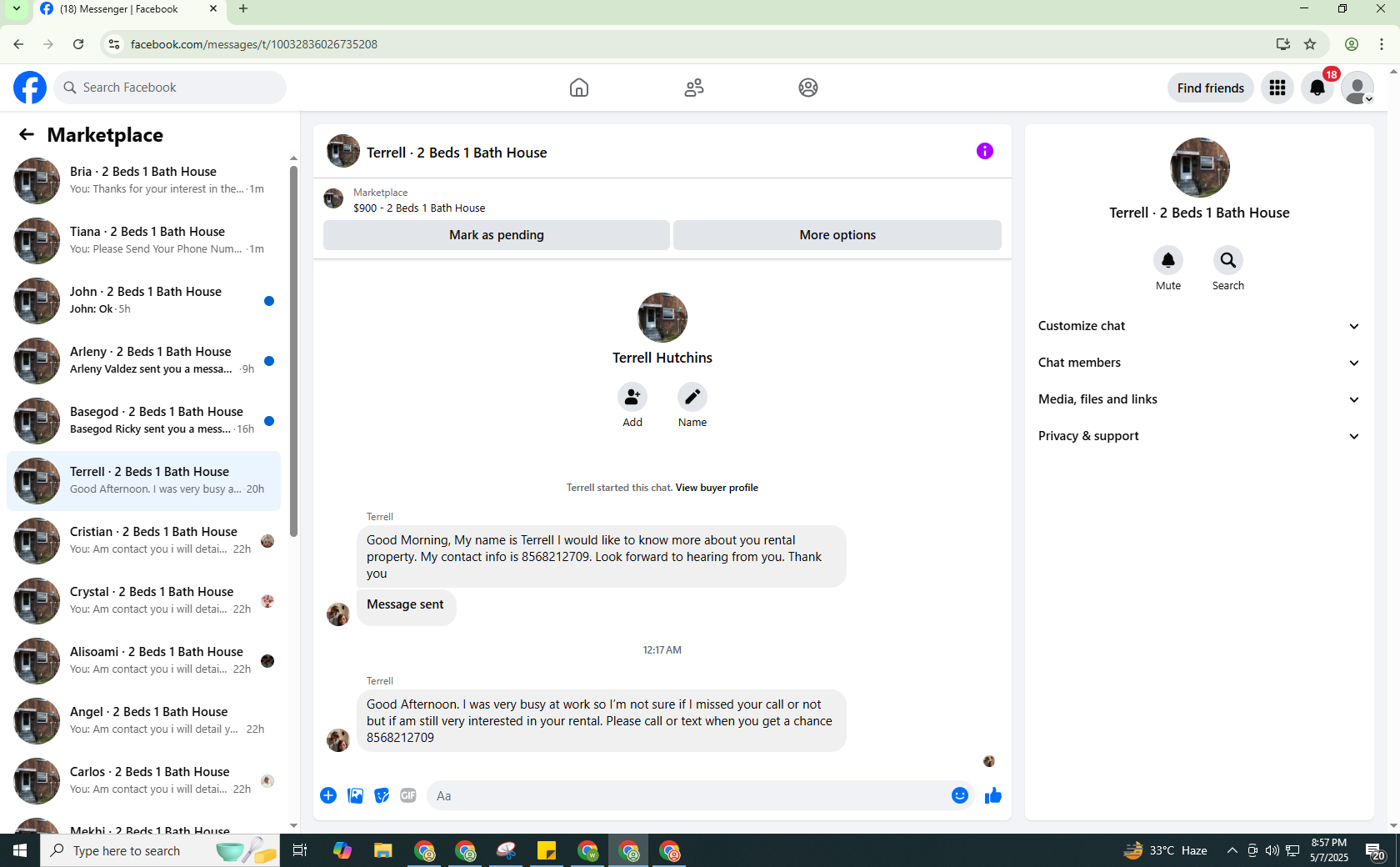
Task: Click Find friends button
Action: point(1210,88)
